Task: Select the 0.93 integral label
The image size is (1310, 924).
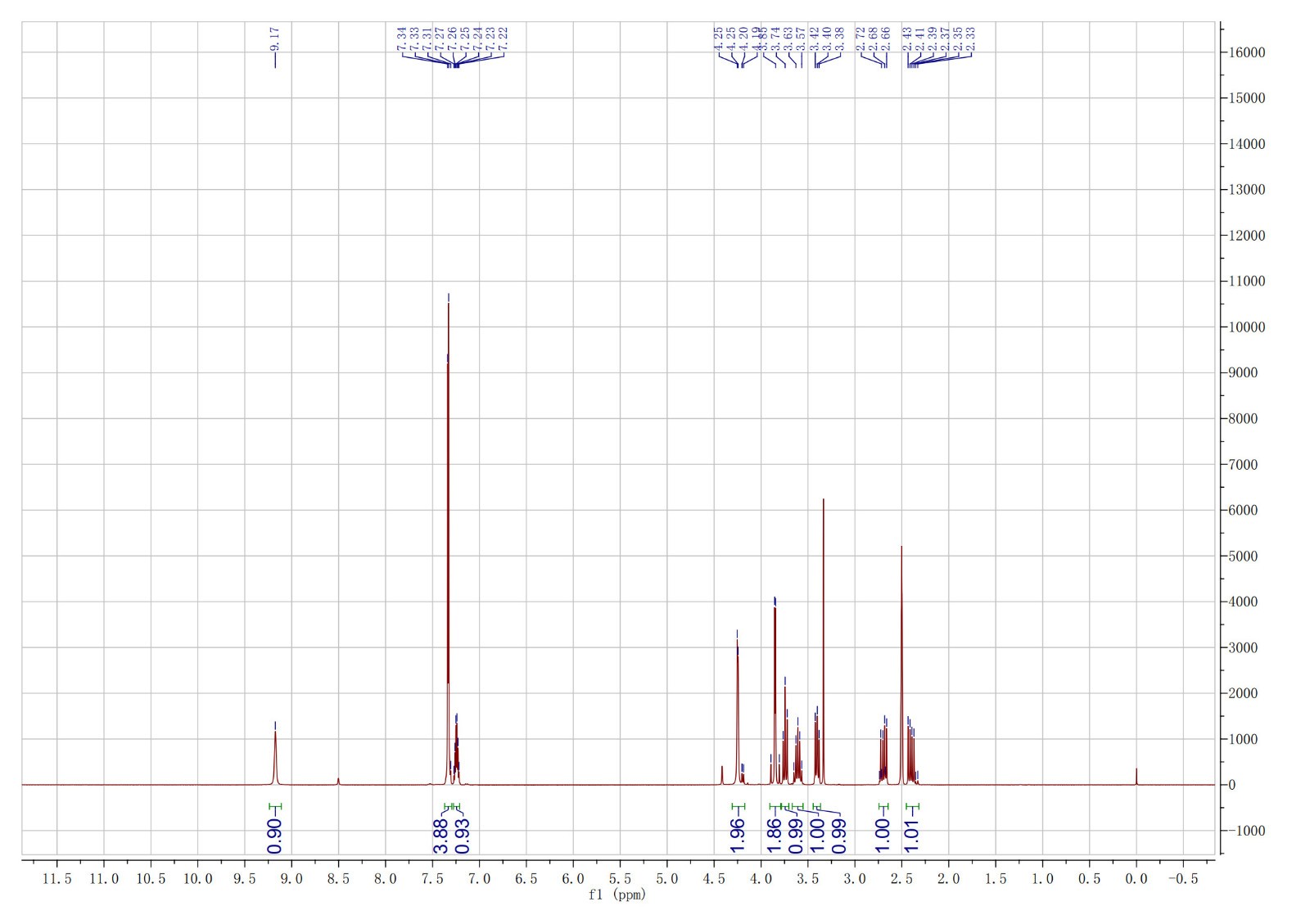Action: pos(462,835)
